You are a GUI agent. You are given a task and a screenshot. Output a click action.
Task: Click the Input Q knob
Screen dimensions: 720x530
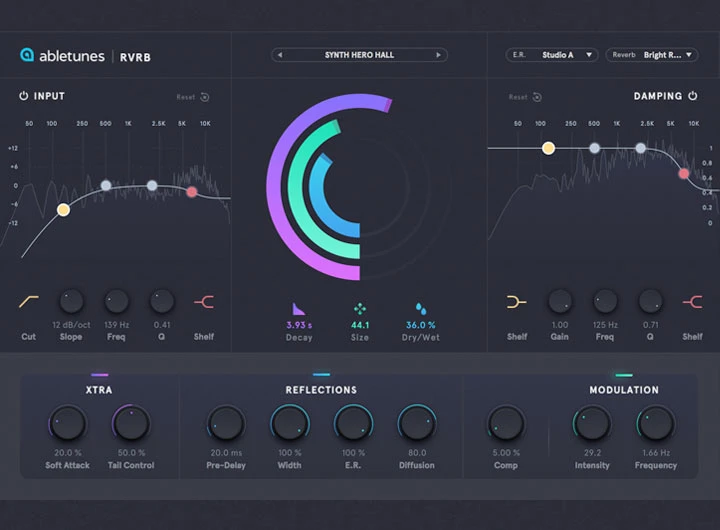point(162,301)
